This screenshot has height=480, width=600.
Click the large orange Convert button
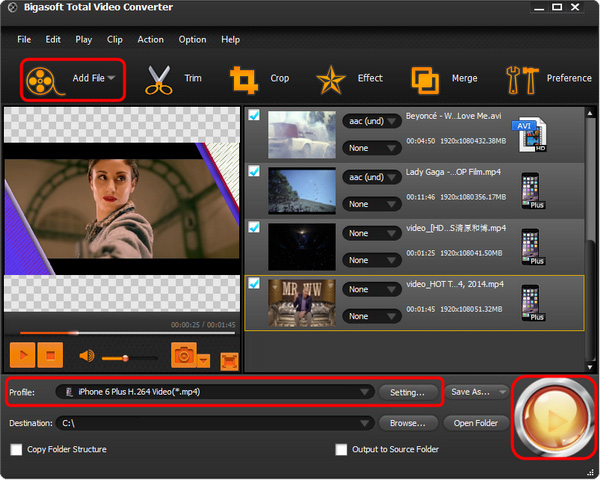pyautogui.click(x=554, y=418)
